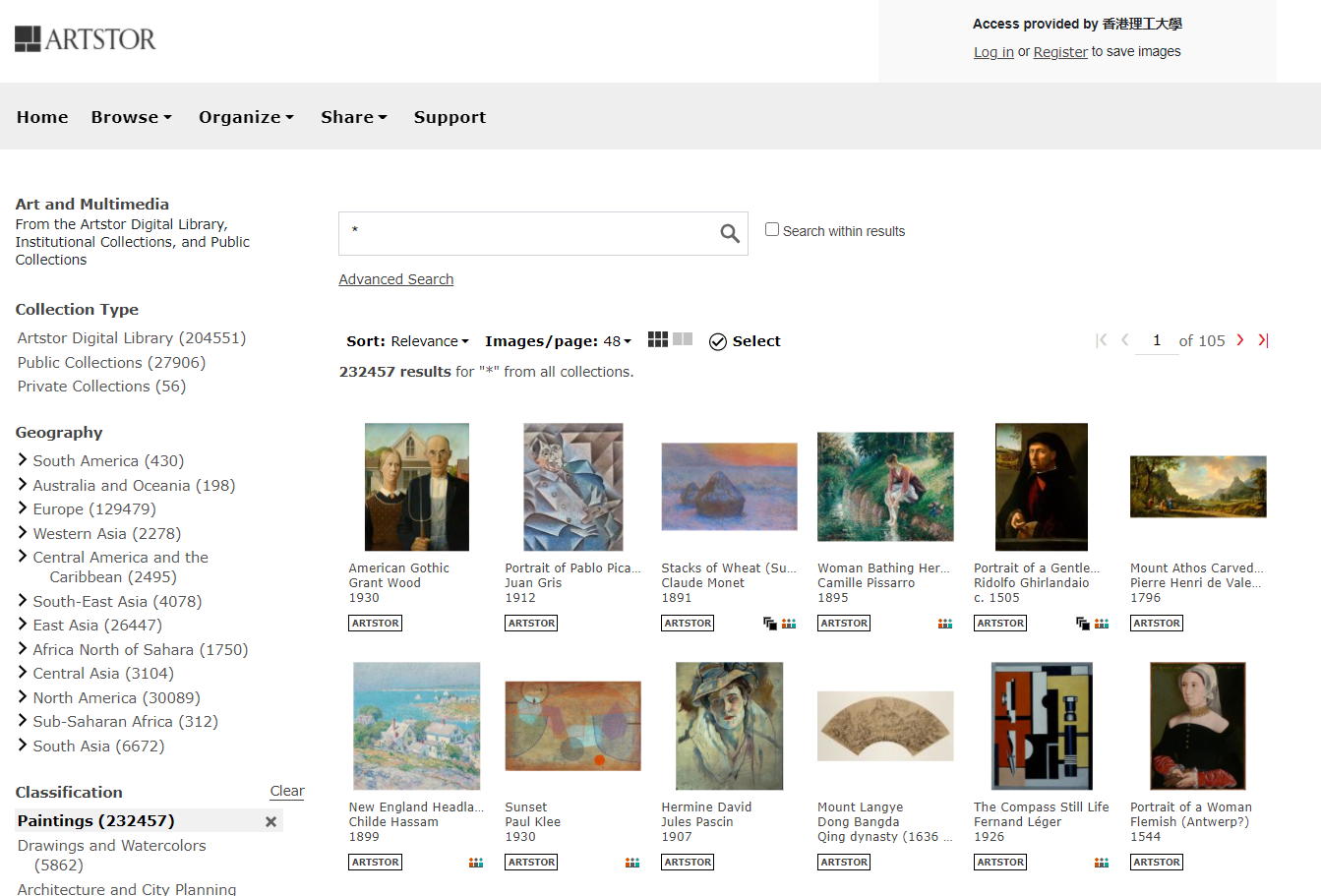The width and height of the screenshot is (1321, 896).
Task: Expand North America geography filter
Action: coord(23,696)
